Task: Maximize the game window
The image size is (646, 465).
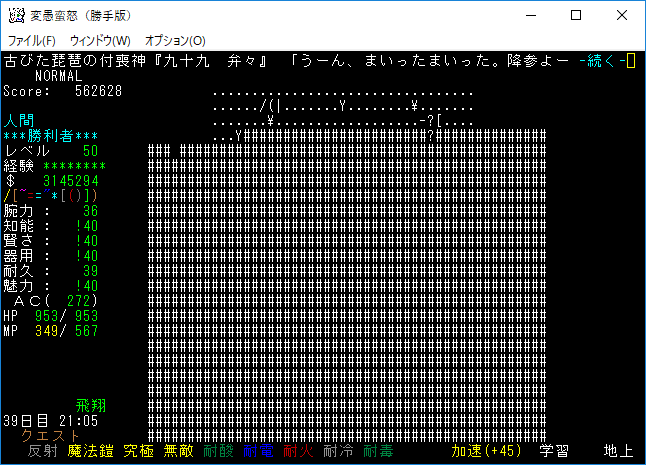Action: 576,15
